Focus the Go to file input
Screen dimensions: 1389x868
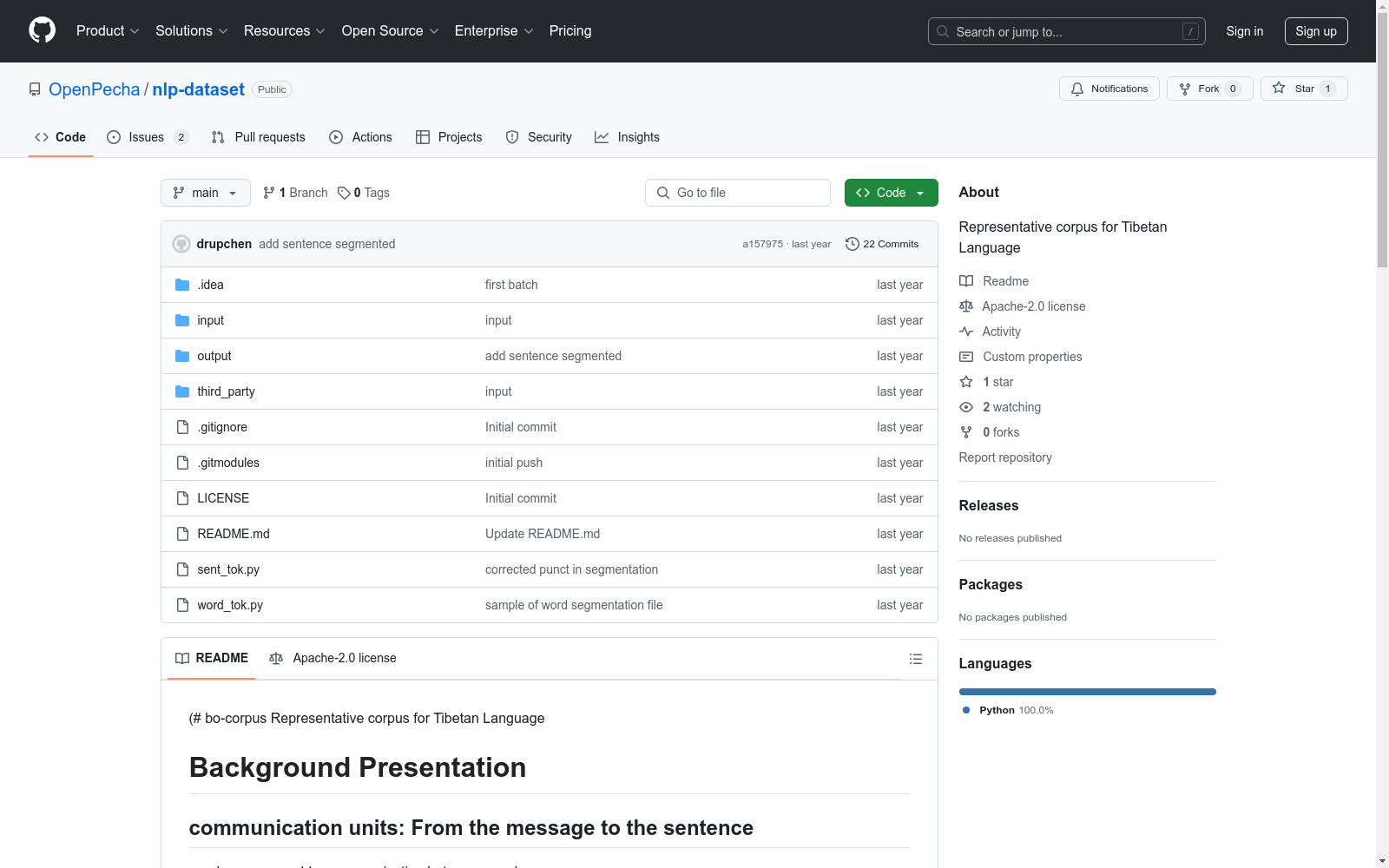[738, 193]
